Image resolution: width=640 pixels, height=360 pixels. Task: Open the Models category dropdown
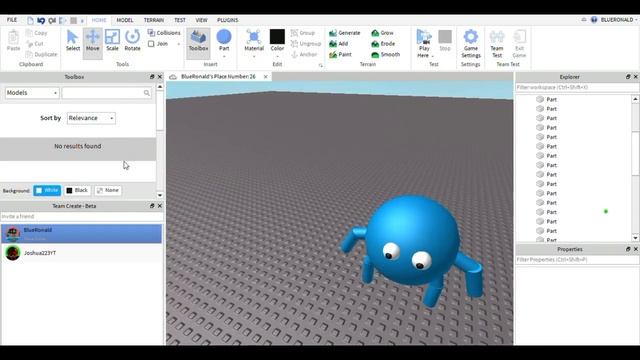32,93
